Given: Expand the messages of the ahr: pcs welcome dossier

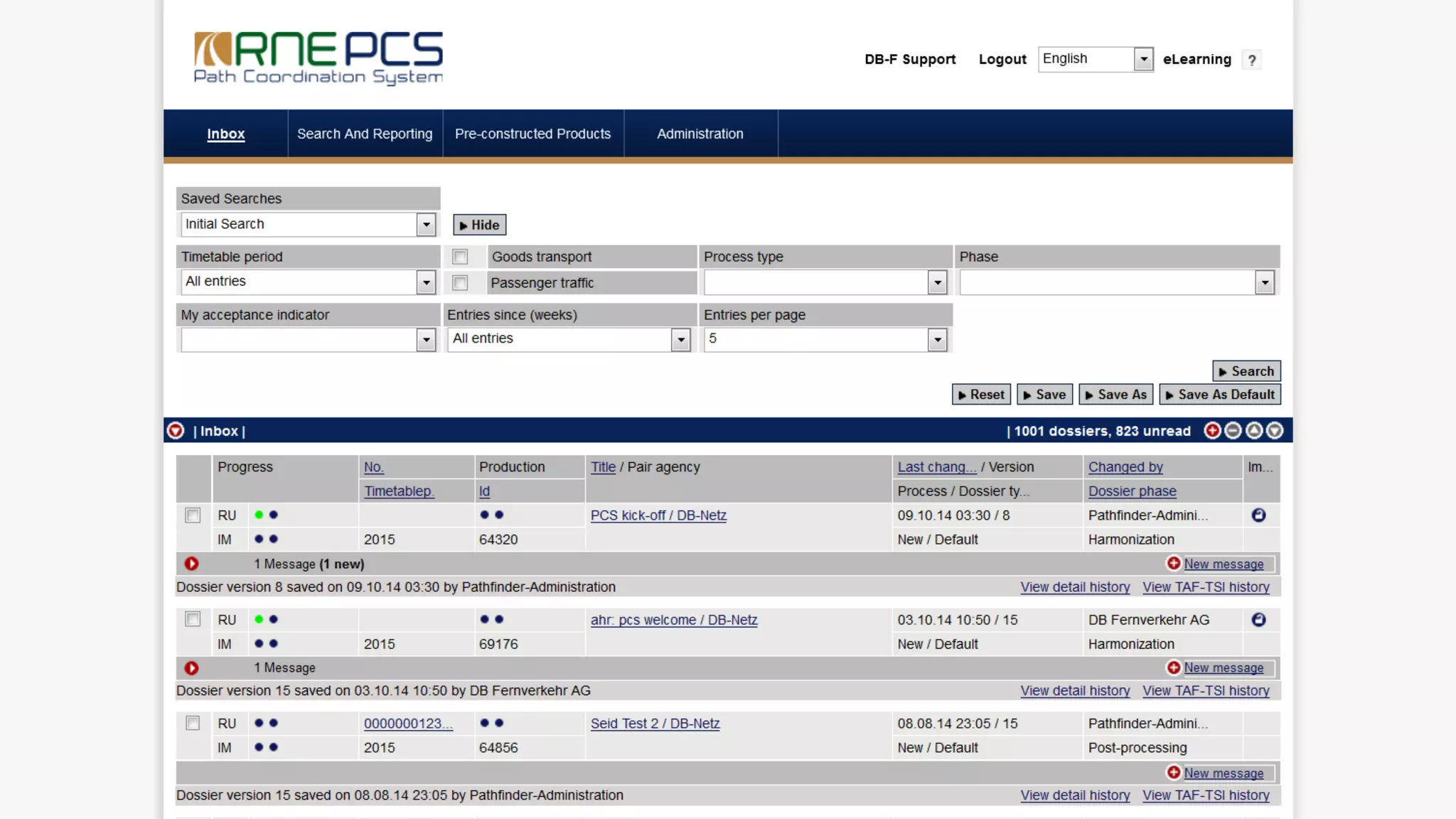Looking at the screenshot, I should (x=191, y=668).
